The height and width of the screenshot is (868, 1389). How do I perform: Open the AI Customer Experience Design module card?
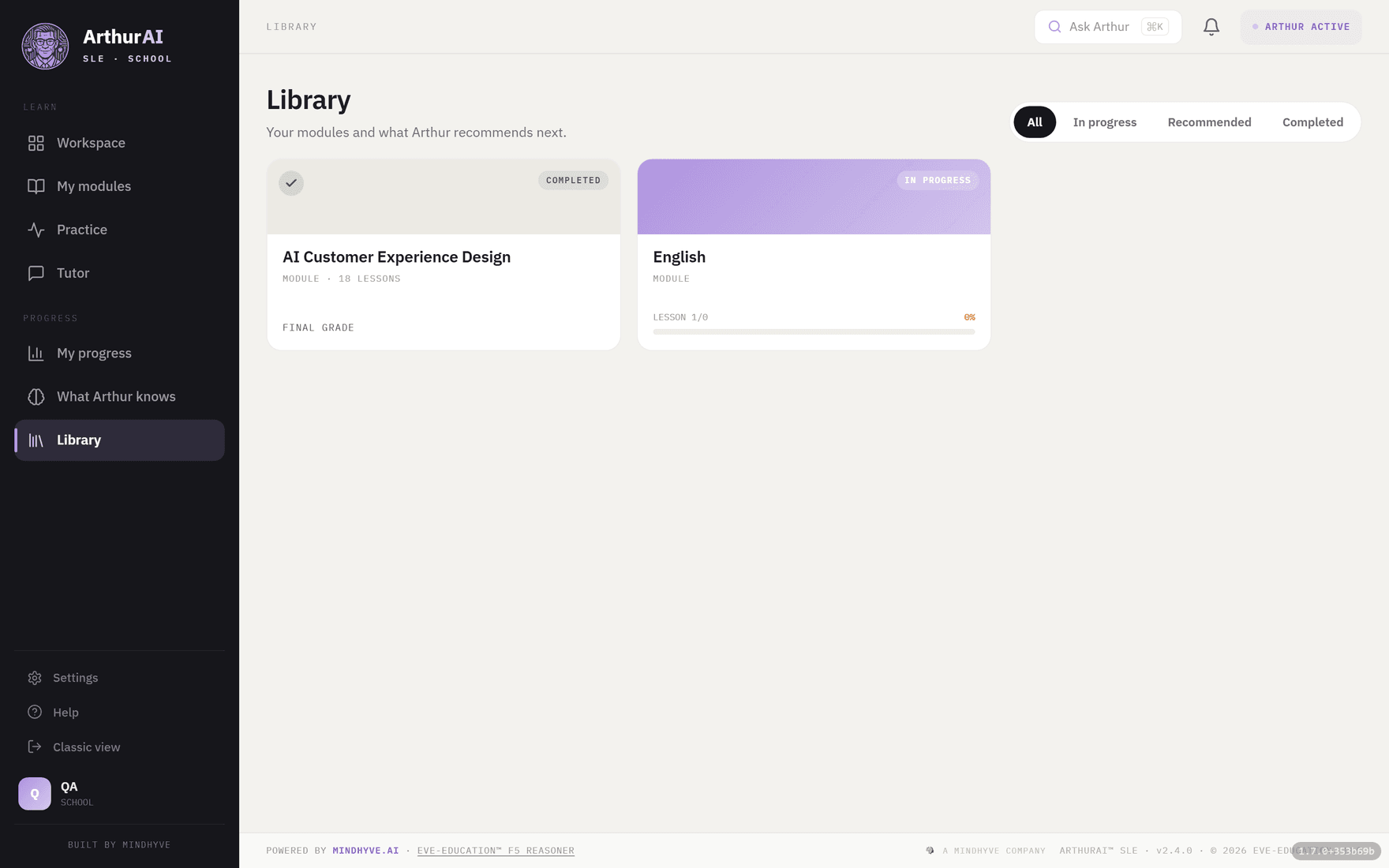(x=444, y=255)
